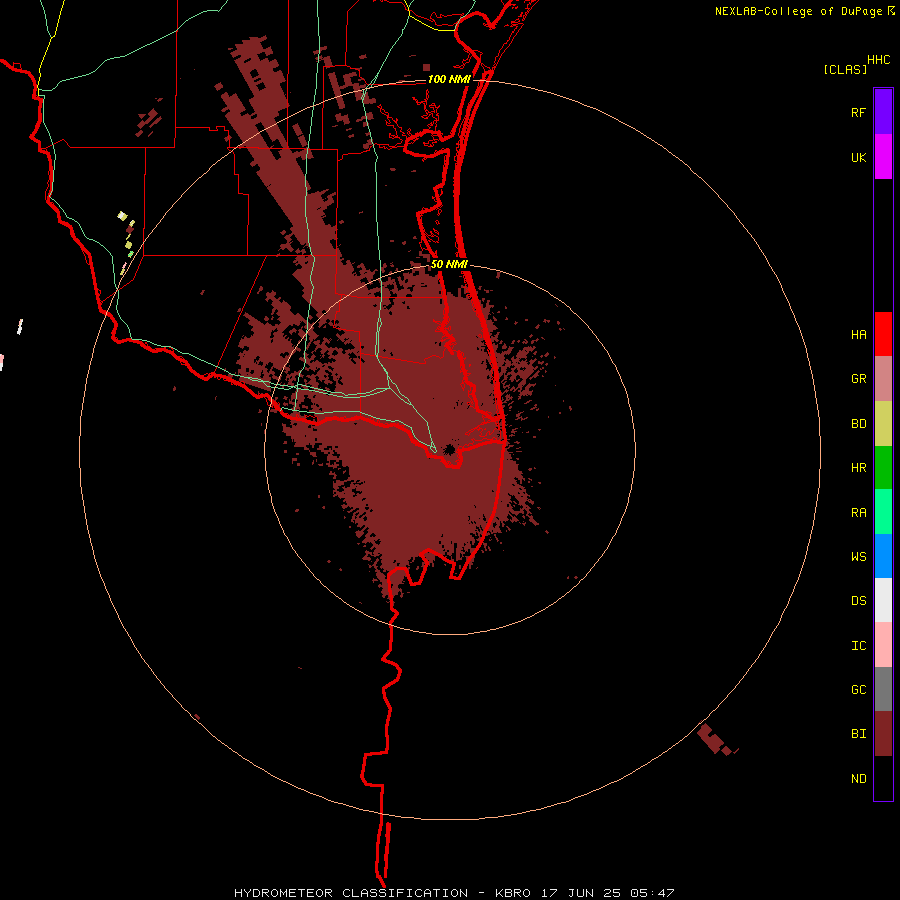
Task: Click the 50 NMI range ring label
Action: click(449, 264)
